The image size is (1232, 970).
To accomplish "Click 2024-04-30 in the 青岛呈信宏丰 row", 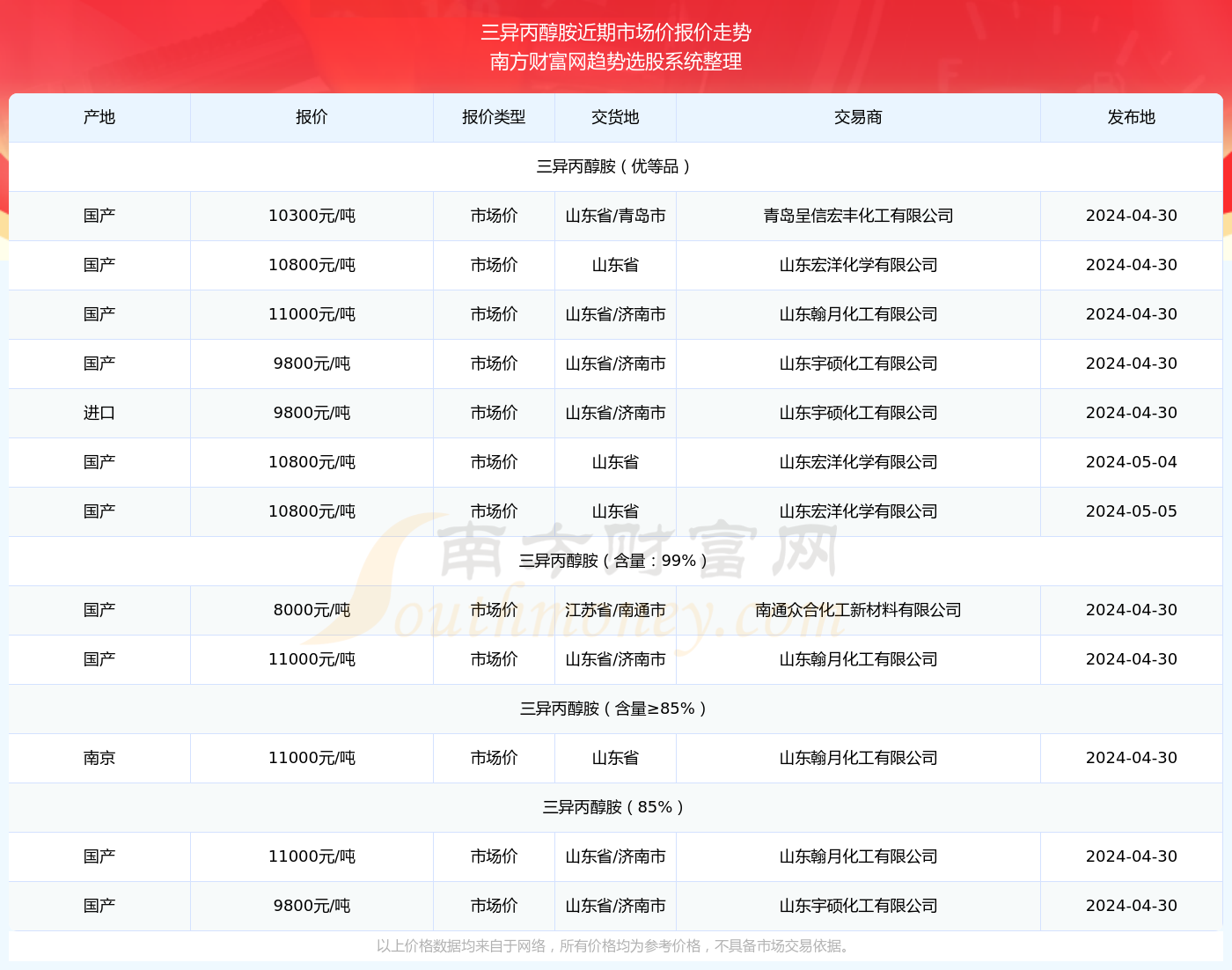I will point(1132,216).
